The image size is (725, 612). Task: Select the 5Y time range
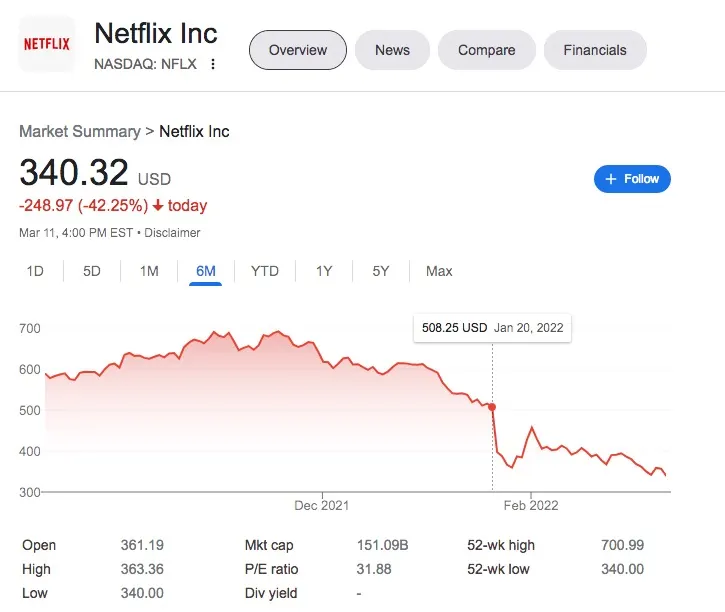[x=381, y=271]
